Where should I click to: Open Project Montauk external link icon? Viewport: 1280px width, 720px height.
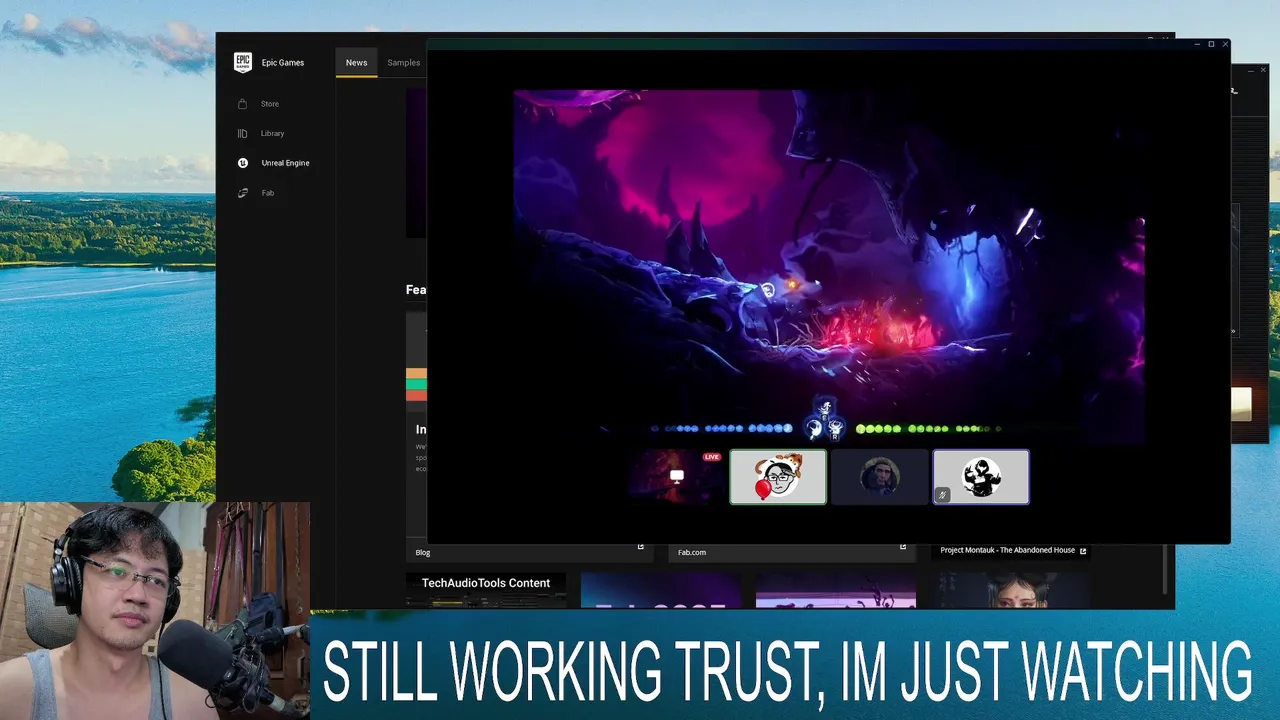pyautogui.click(x=1083, y=550)
